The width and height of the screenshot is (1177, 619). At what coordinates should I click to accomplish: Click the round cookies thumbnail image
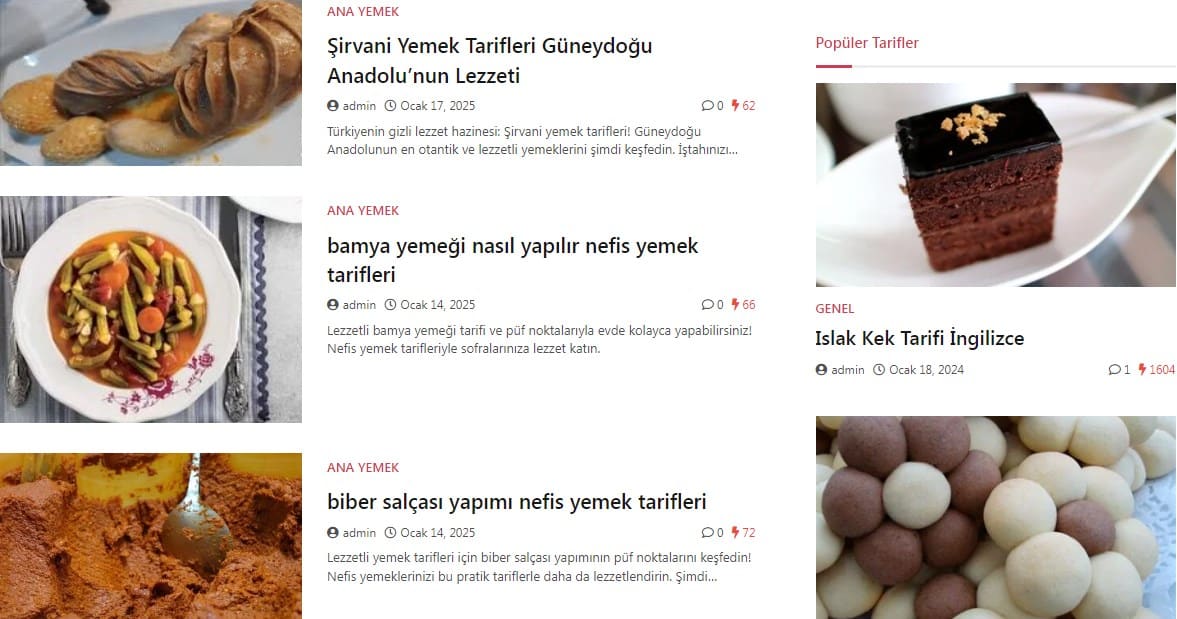(x=995, y=518)
